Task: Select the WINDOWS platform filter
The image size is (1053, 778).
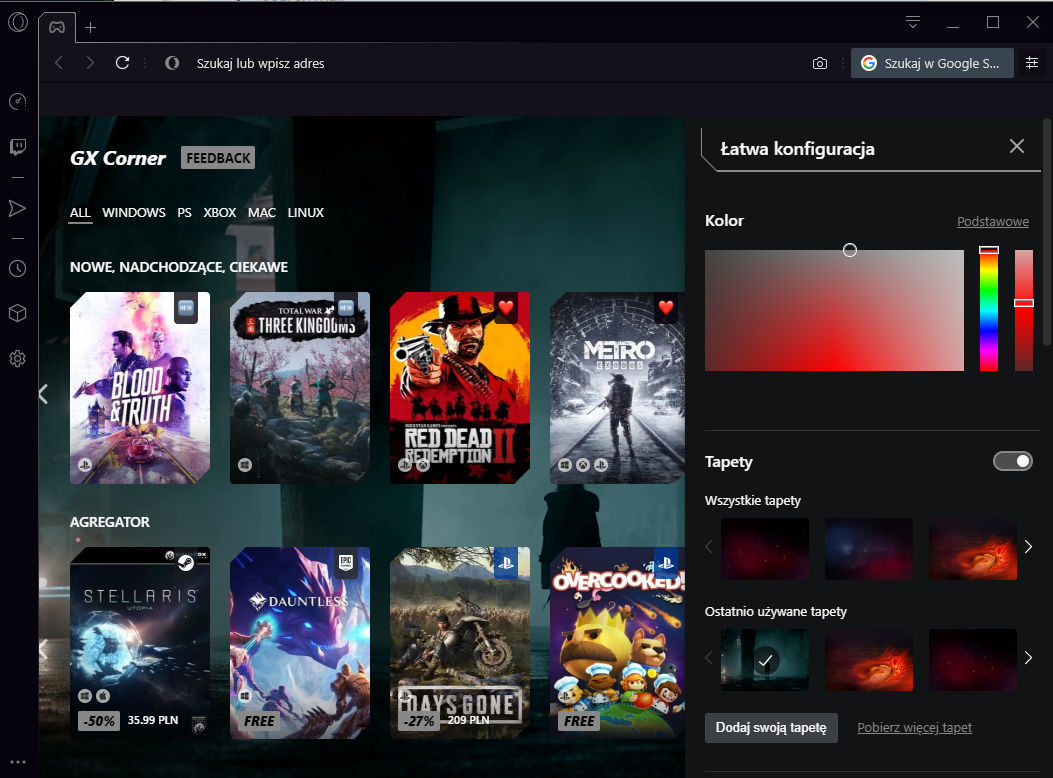Action: point(134,213)
